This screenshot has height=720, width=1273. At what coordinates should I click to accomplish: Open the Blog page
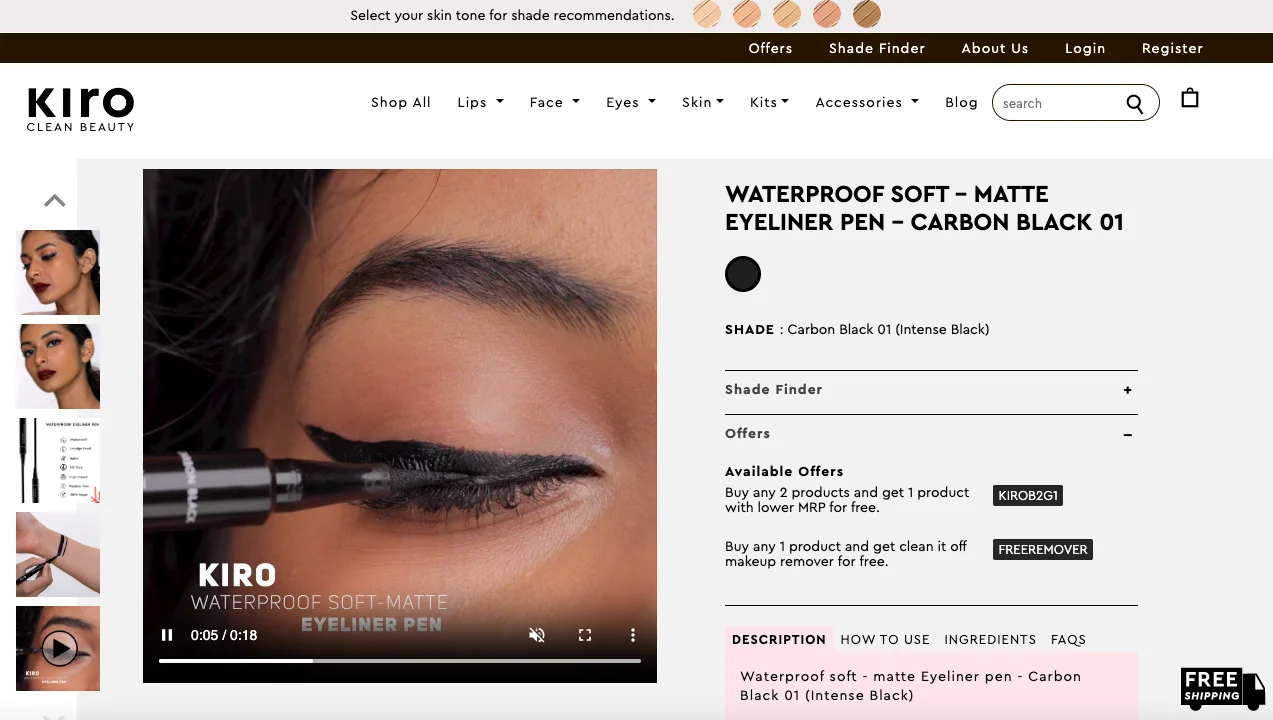click(961, 102)
